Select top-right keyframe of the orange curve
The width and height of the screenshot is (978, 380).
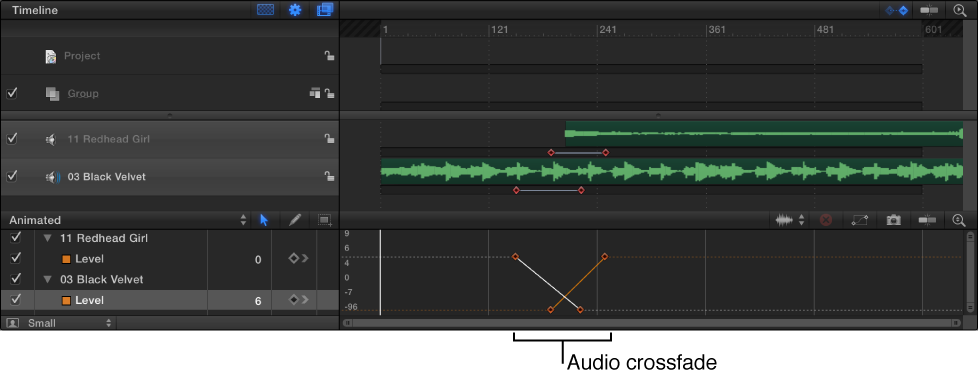[x=604, y=256]
